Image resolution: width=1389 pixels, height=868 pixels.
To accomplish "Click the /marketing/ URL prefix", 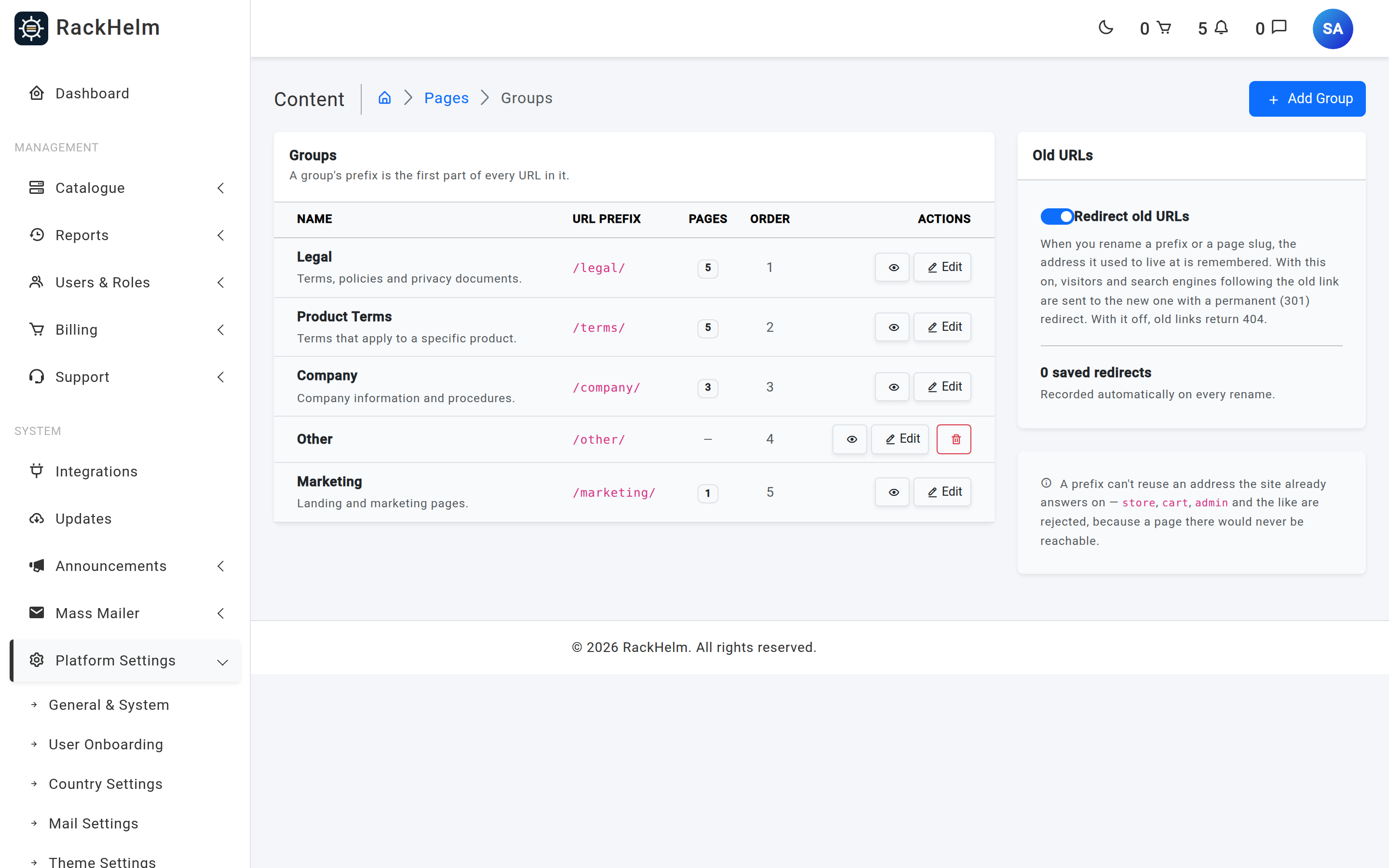I will 613,492.
